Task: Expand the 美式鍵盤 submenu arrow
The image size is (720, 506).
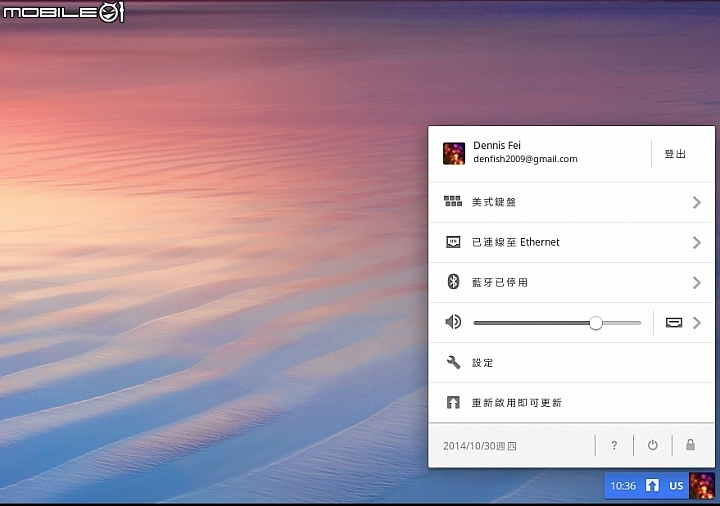Action: 697,202
